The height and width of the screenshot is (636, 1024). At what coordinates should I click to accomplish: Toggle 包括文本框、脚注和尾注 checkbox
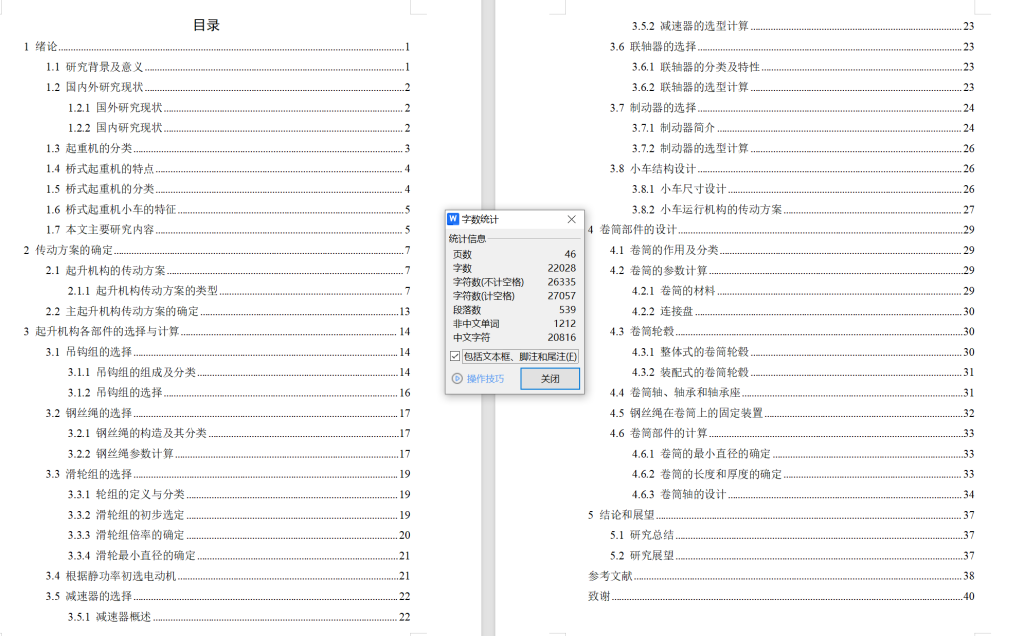(x=455, y=356)
